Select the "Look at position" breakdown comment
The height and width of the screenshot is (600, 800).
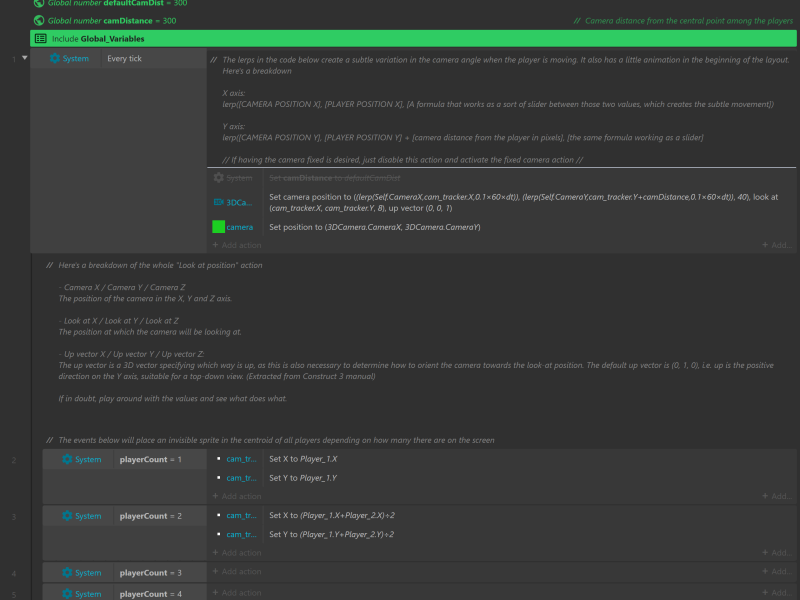click(x=411, y=332)
